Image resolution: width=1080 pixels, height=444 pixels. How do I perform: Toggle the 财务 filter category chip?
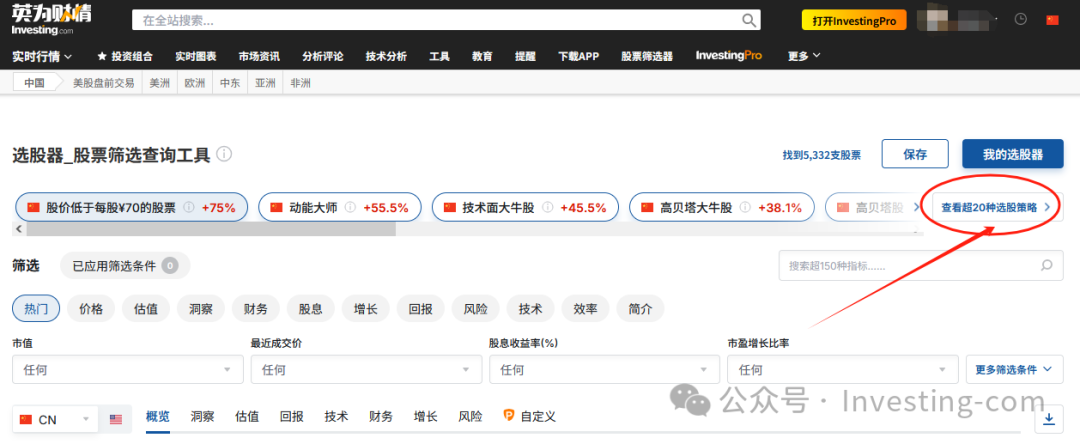(256, 309)
